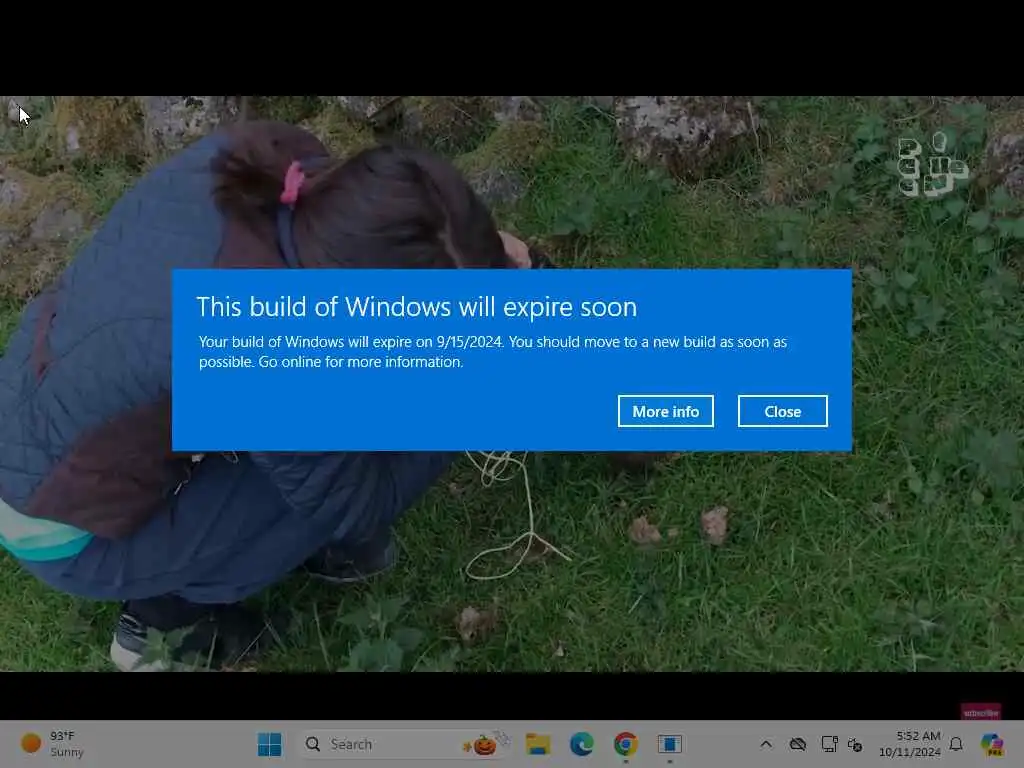Open File Explorer from the taskbar
This screenshot has width=1024, height=768.
(537, 744)
